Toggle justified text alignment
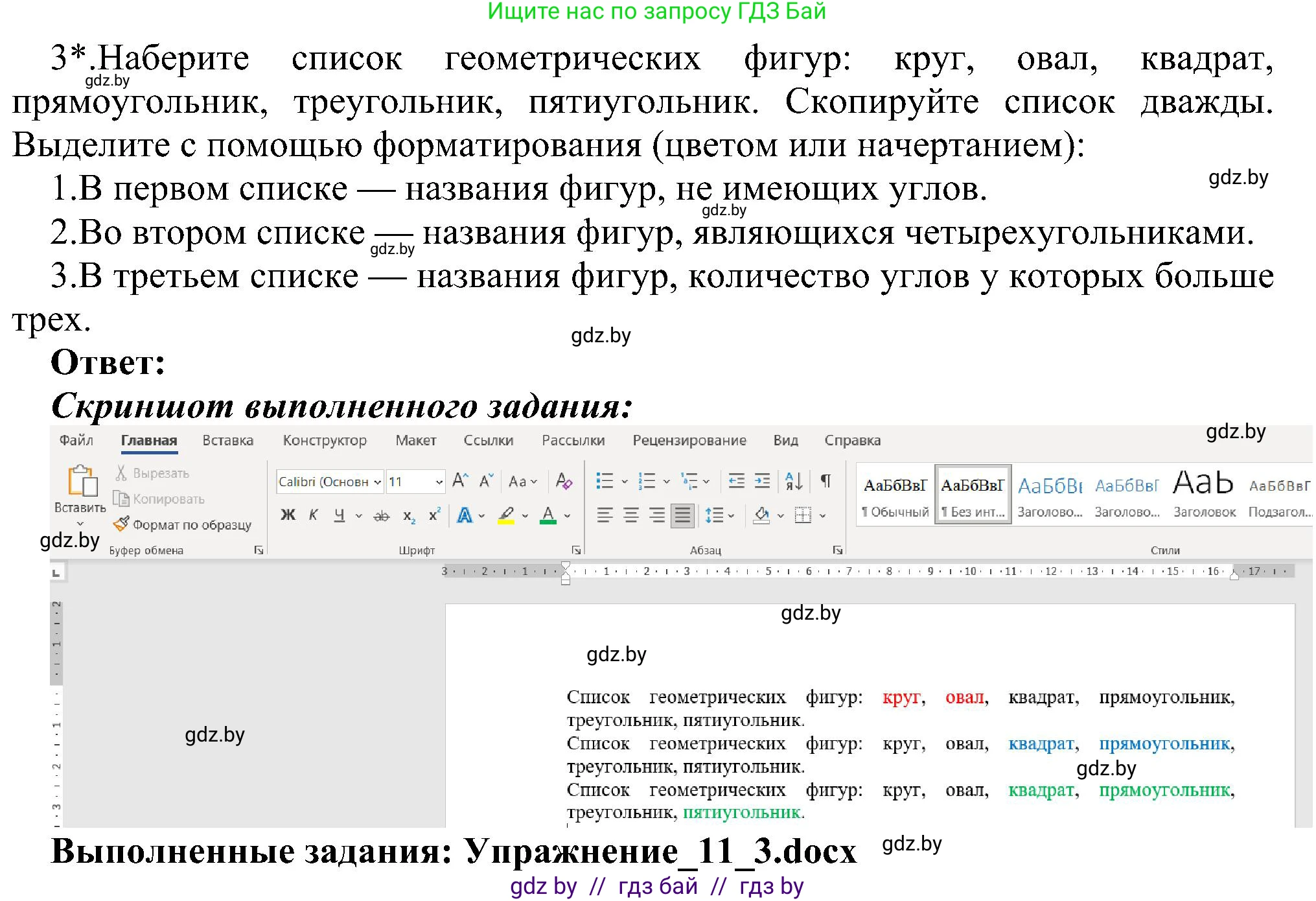 tap(682, 515)
